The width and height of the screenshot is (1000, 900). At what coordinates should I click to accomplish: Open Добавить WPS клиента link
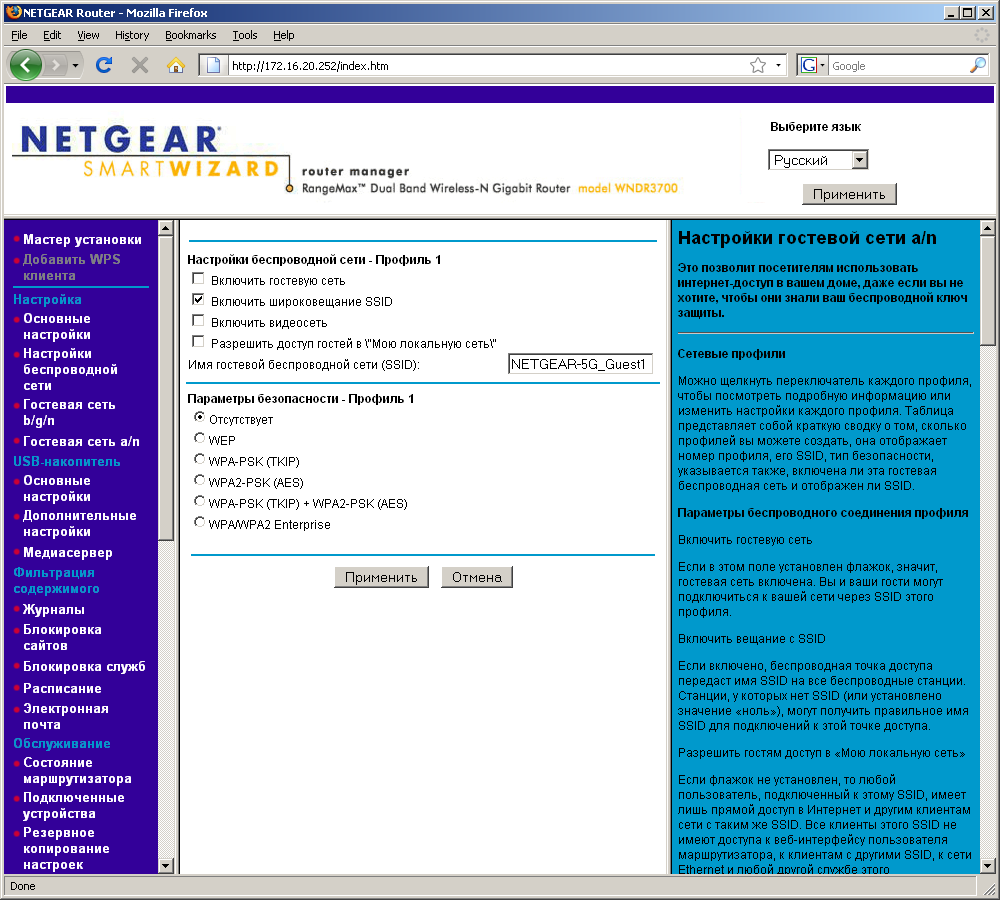point(71,267)
